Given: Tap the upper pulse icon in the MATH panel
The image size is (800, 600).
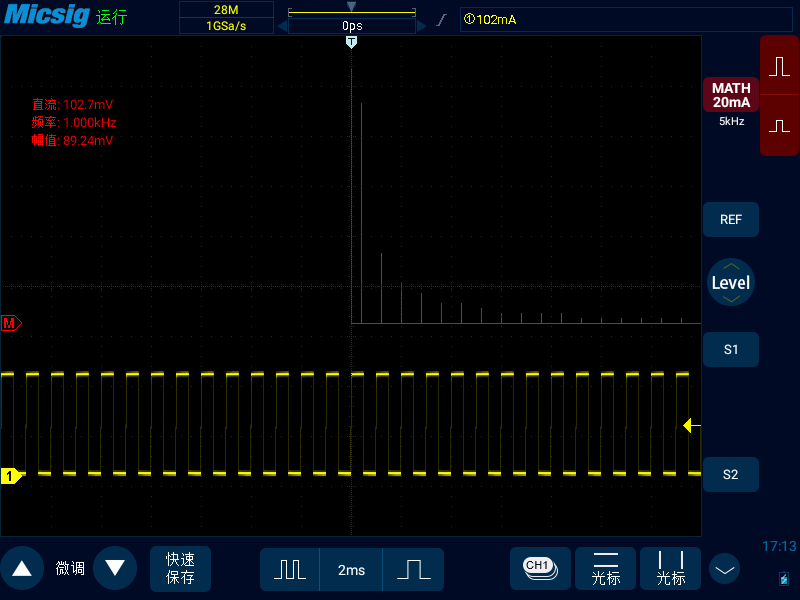Looking at the screenshot, I should click(x=780, y=66).
